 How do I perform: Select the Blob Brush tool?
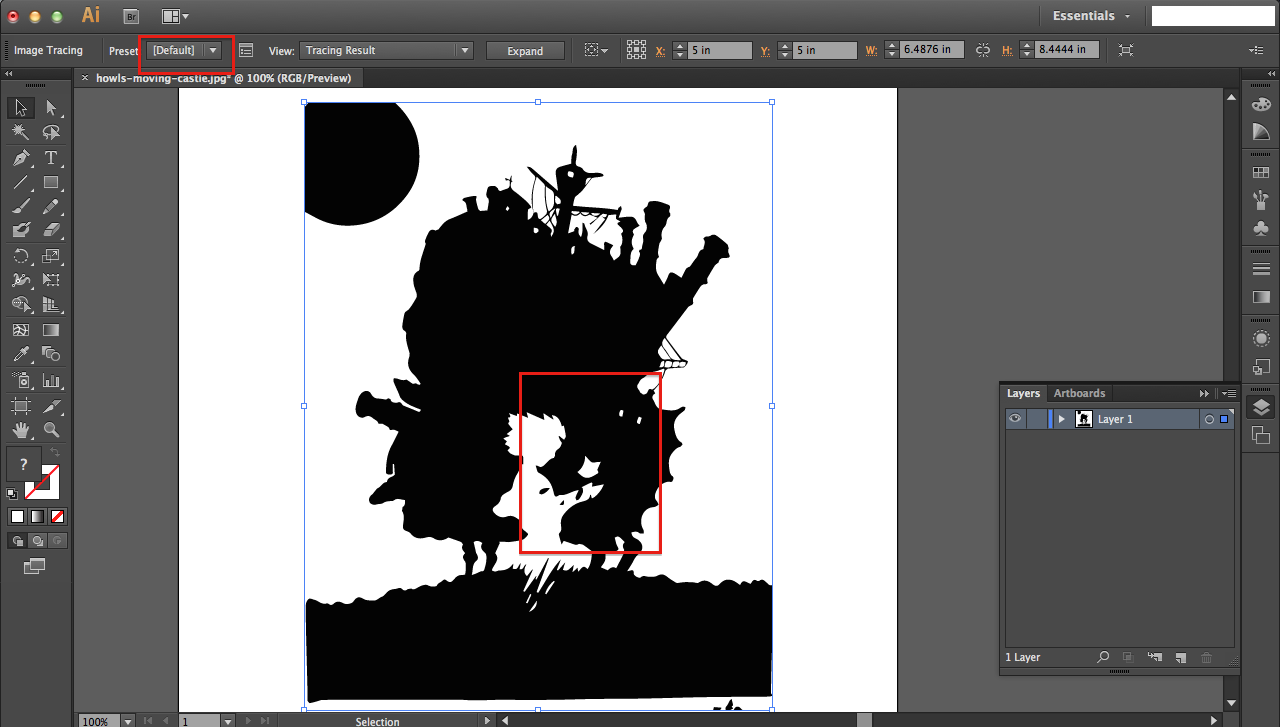[21, 230]
